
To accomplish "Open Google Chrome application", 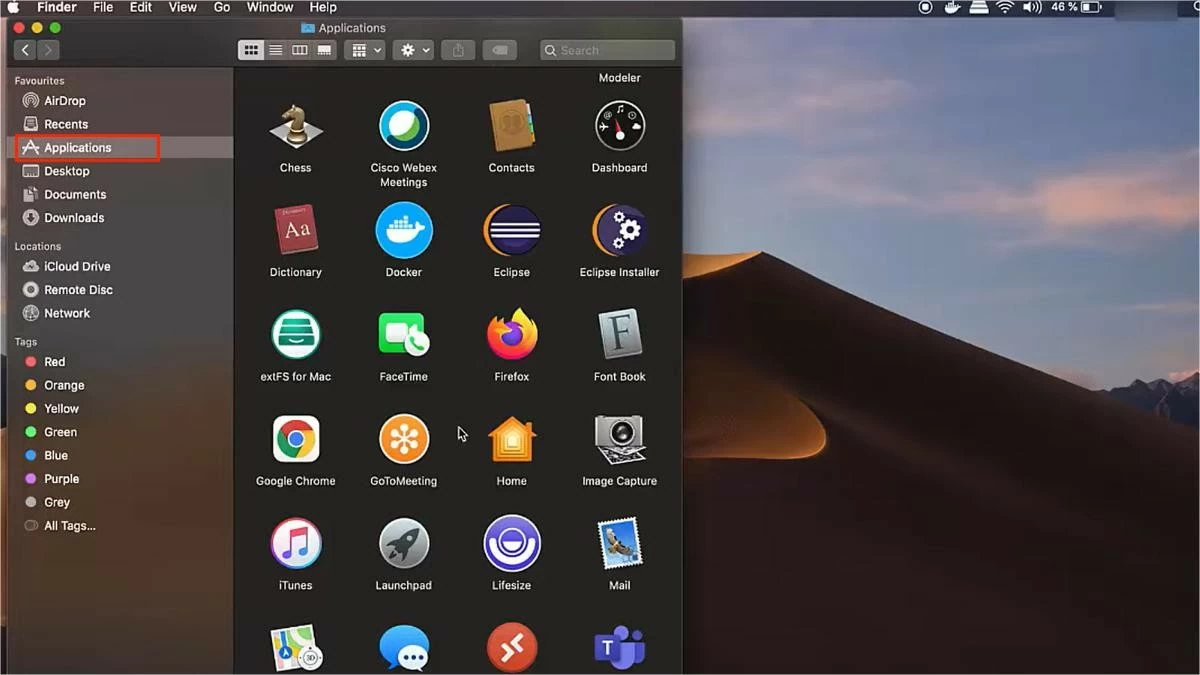I will 295,440.
